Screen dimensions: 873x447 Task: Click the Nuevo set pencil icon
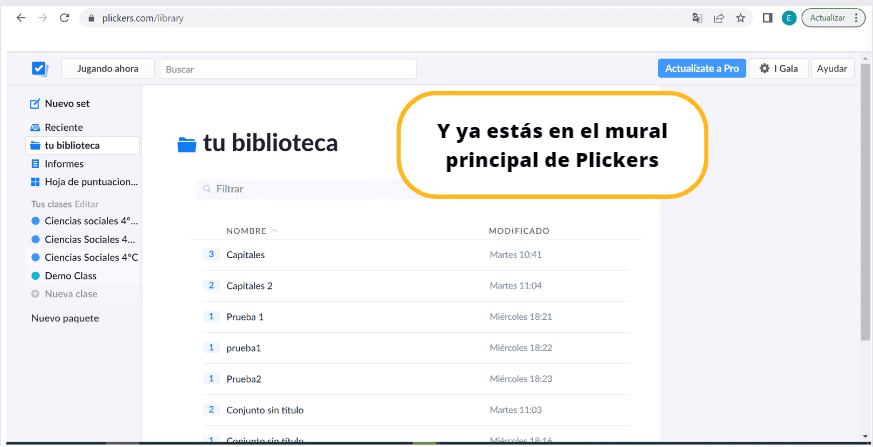tap(35, 104)
